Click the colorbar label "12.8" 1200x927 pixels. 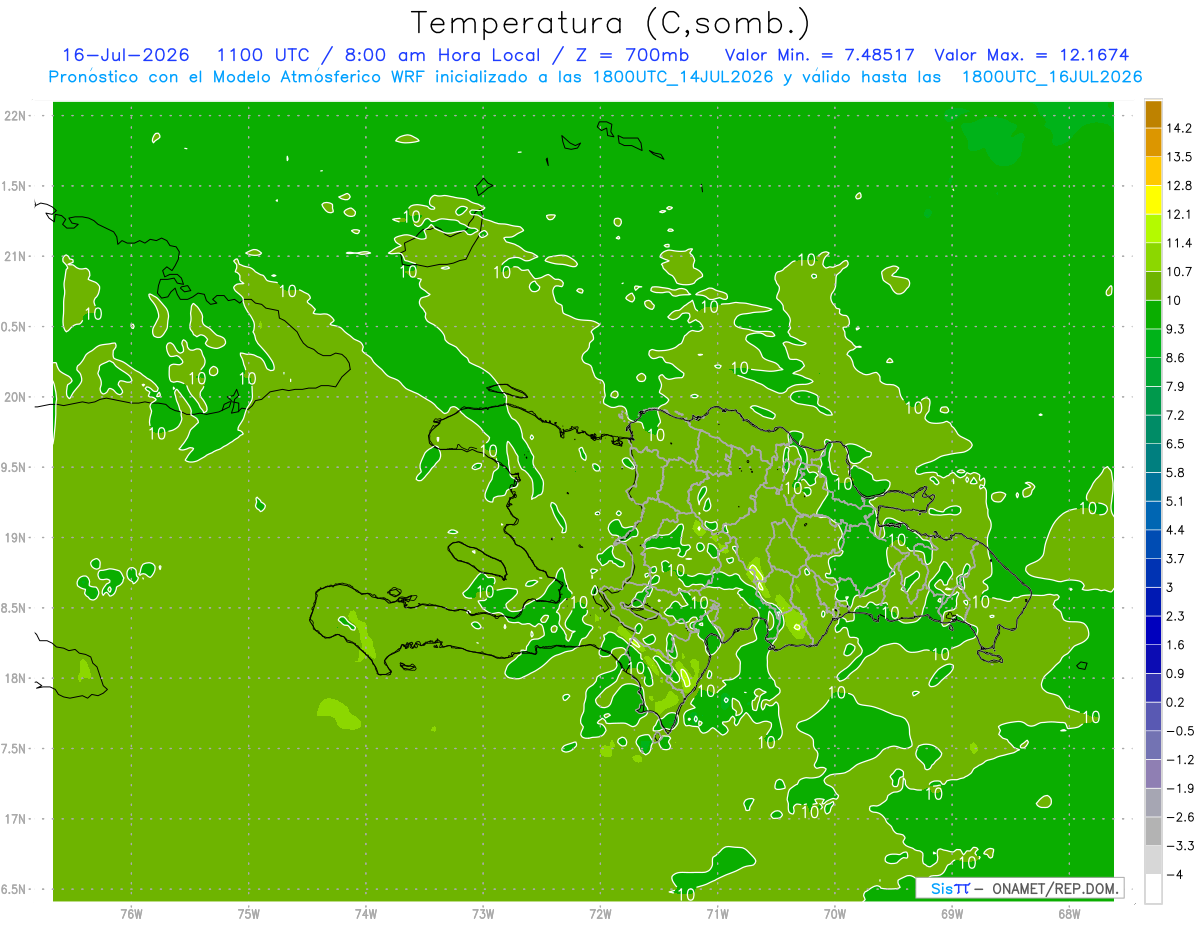point(1179,186)
